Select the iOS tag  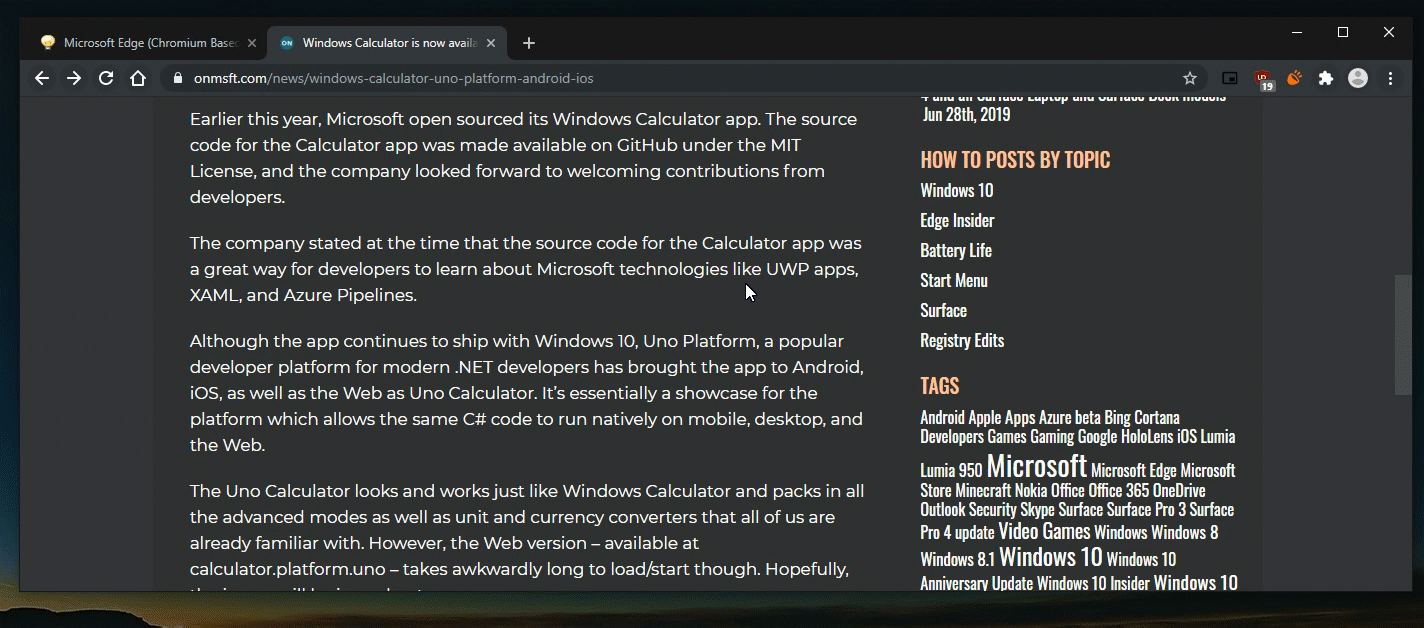tap(1187, 436)
